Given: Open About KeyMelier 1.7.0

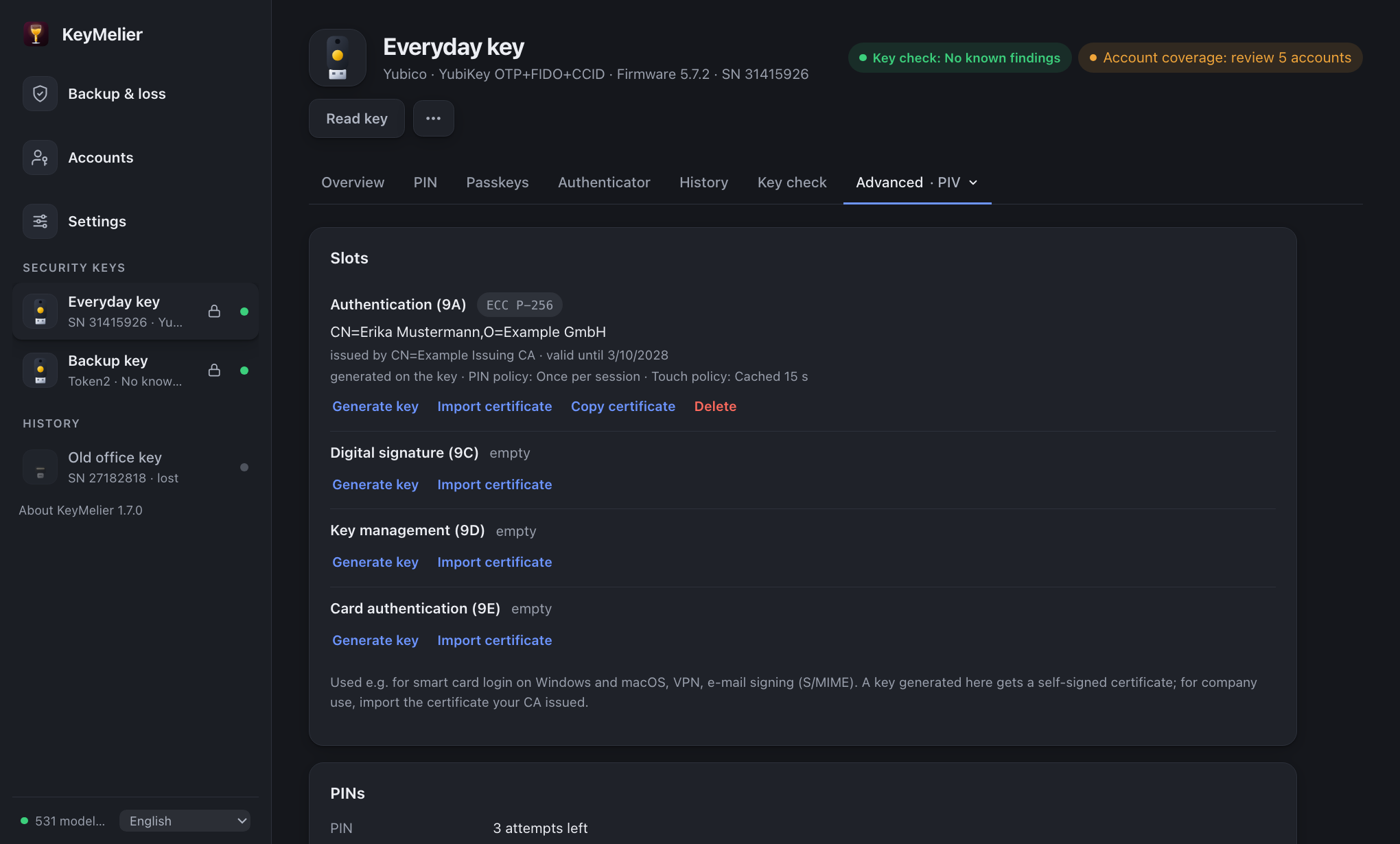Looking at the screenshot, I should pos(80,511).
